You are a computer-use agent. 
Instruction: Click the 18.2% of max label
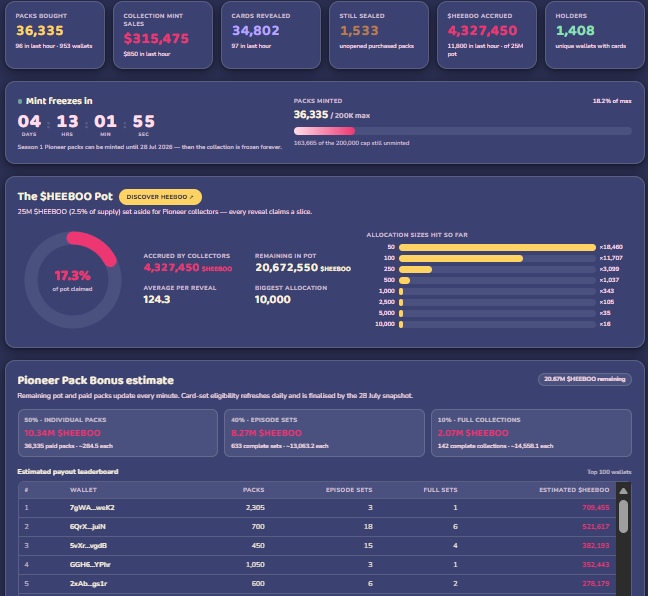(612, 101)
